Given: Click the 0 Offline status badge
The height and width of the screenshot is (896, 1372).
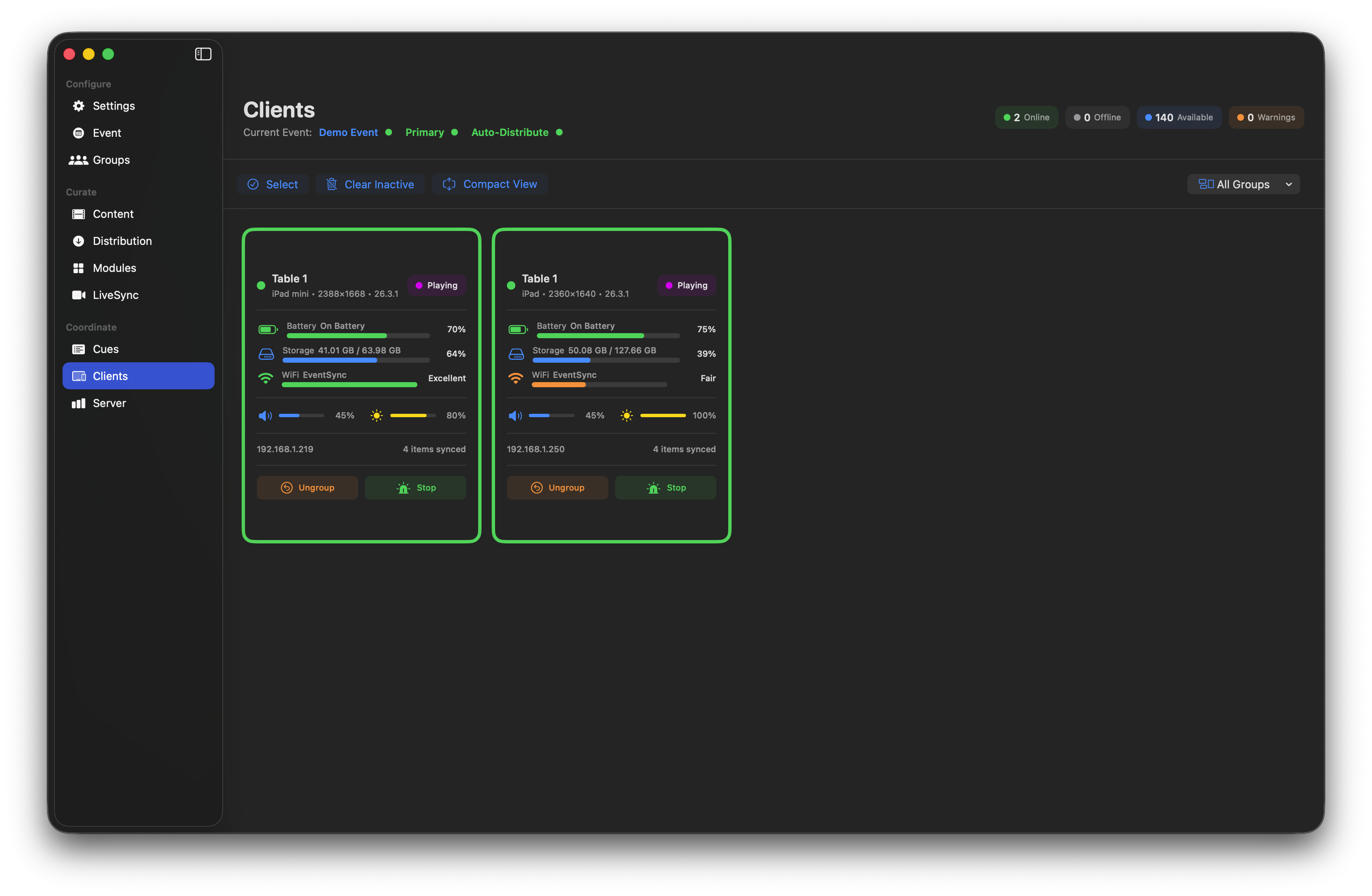Looking at the screenshot, I should coord(1097,117).
